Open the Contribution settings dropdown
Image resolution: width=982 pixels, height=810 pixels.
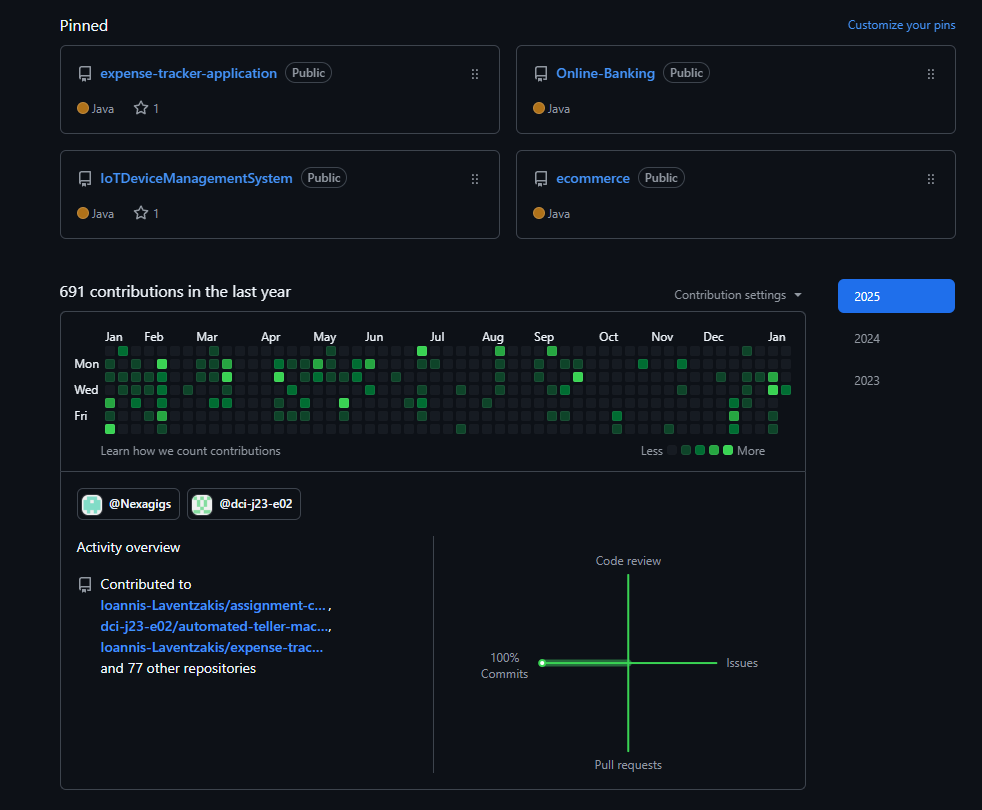tap(737, 294)
